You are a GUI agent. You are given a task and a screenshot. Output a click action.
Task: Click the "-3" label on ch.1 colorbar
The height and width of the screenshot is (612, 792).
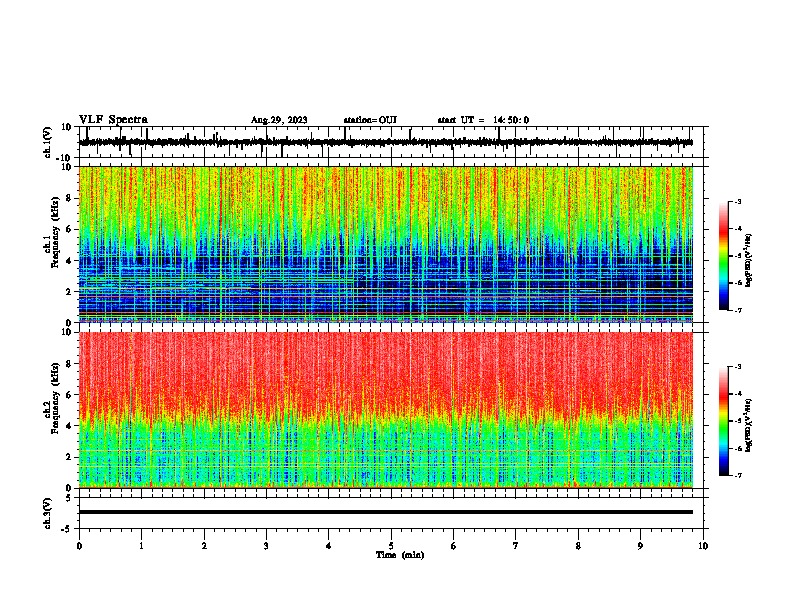tap(738, 201)
